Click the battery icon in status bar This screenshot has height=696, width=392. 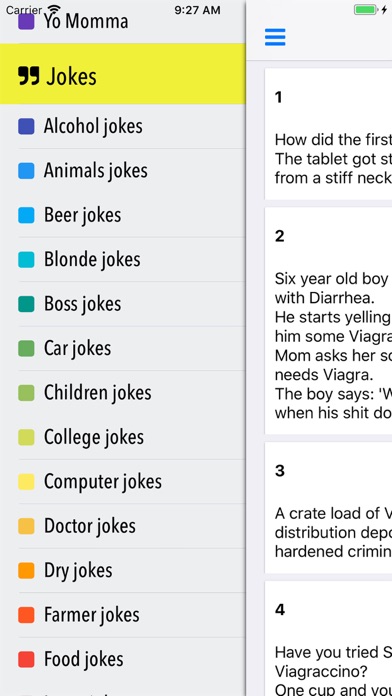tap(366, 10)
